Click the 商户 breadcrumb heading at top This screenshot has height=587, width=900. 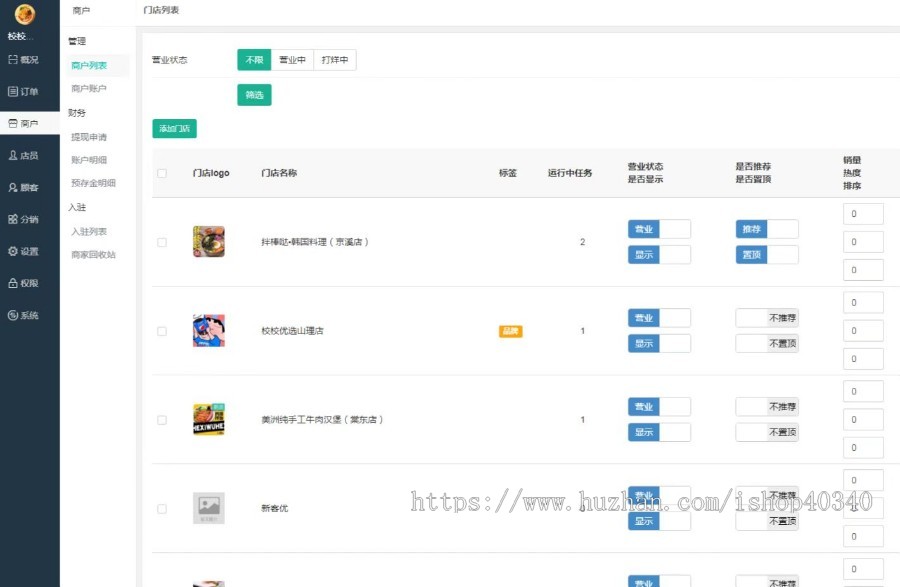(x=82, y=10)
